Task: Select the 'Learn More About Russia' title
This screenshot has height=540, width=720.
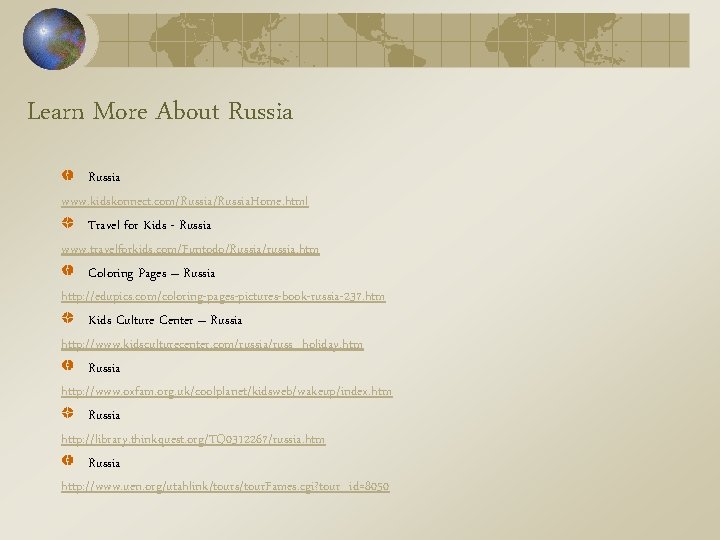Action: [160, 112]
